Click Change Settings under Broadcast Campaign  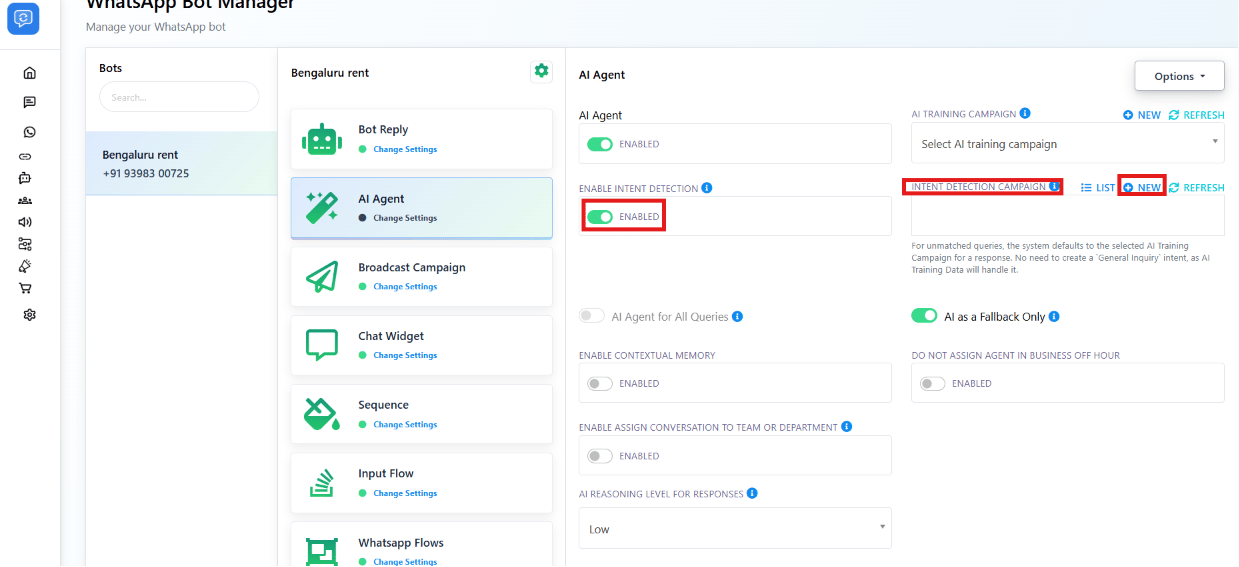point(405,286)
